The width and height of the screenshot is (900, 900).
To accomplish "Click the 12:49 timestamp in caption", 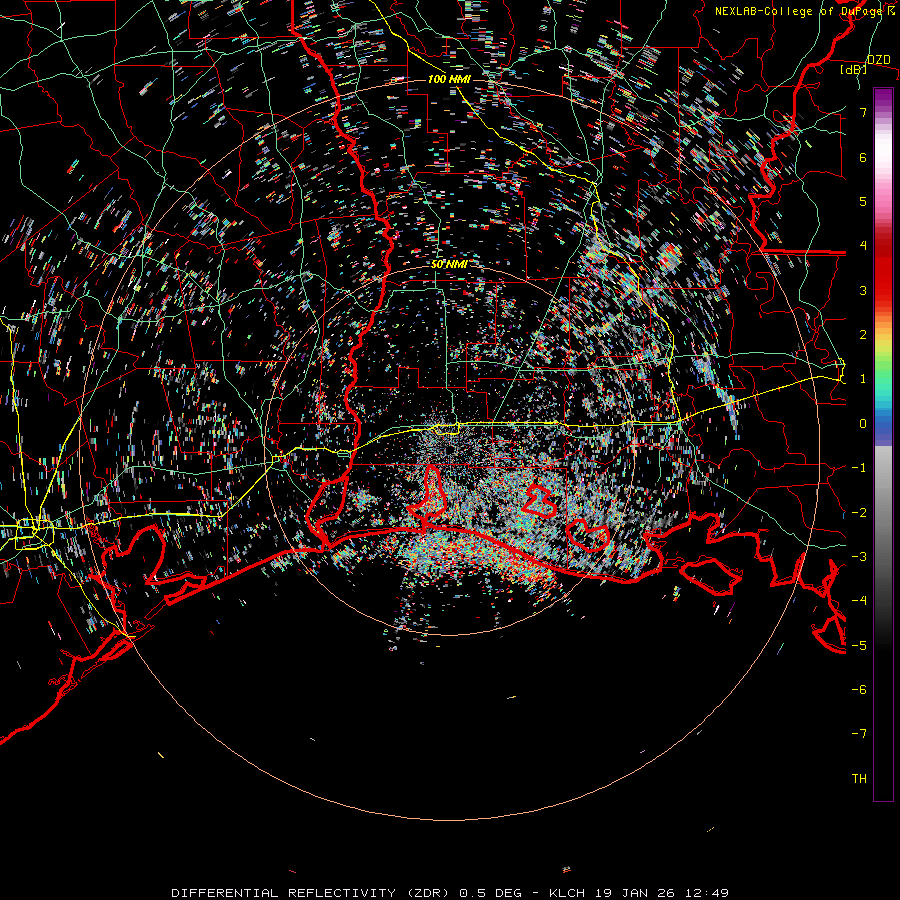I will coord(708,893).
